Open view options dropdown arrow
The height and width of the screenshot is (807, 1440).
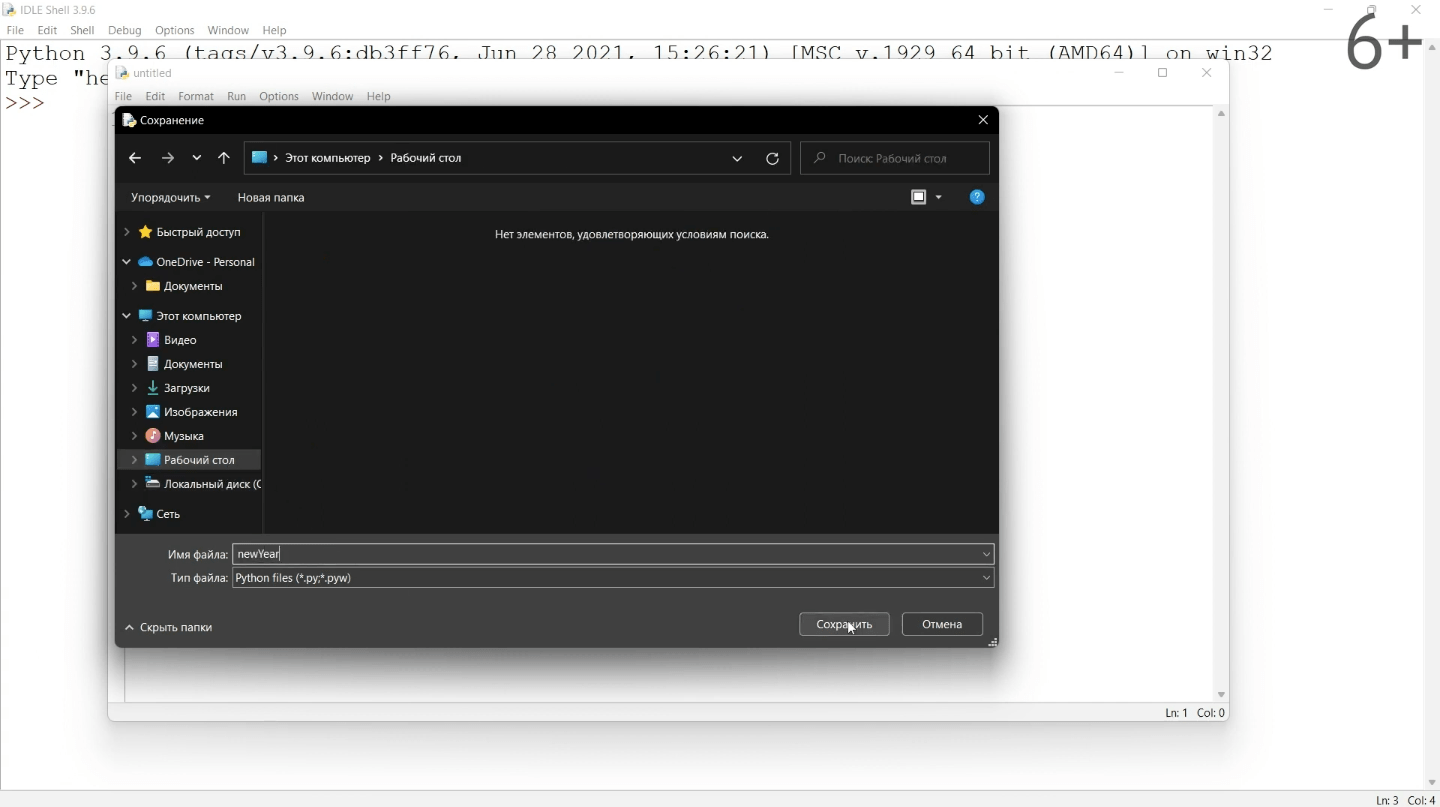click(940, 198)
